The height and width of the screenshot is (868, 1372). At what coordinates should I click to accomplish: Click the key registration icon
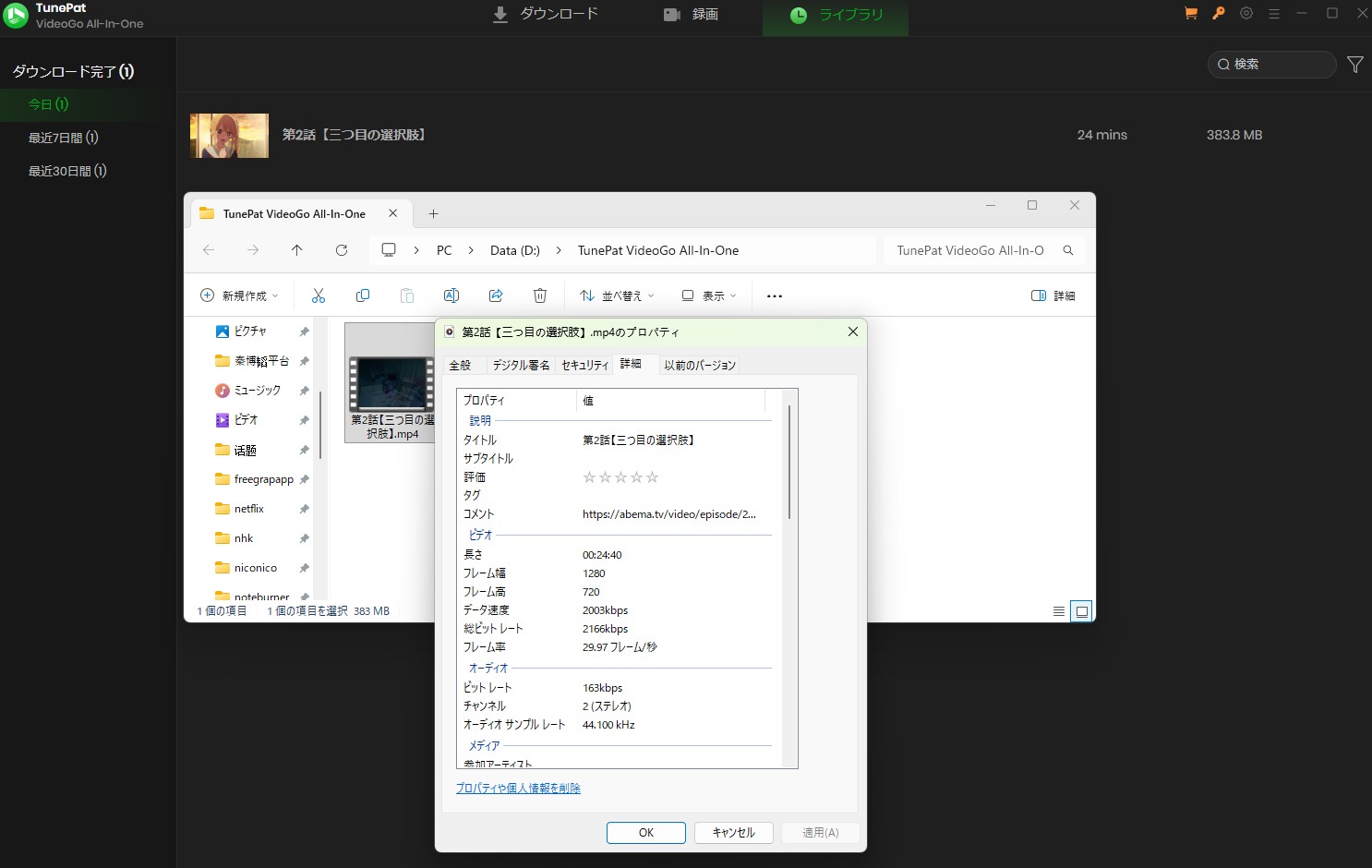(1218, 14)
